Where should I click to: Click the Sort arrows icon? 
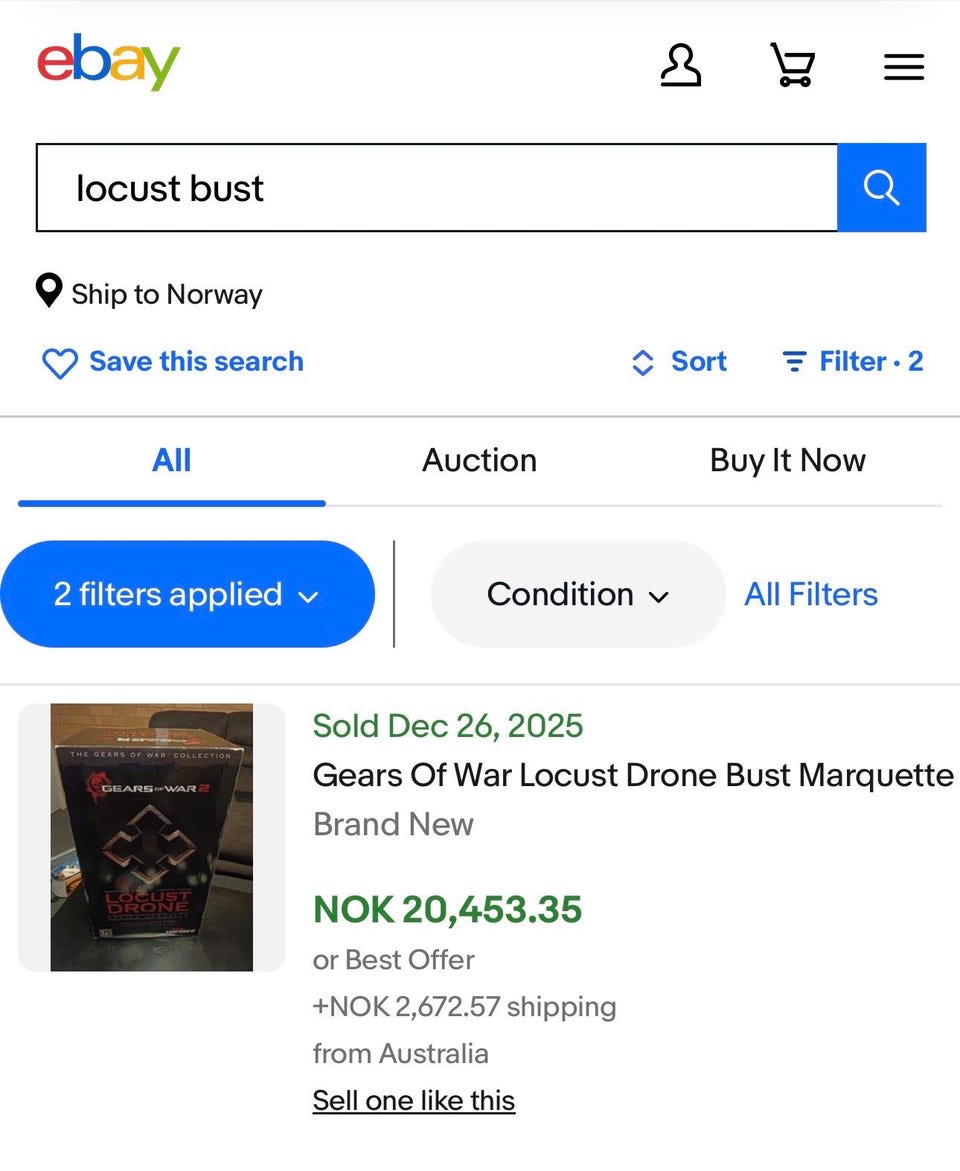[643, 362]
